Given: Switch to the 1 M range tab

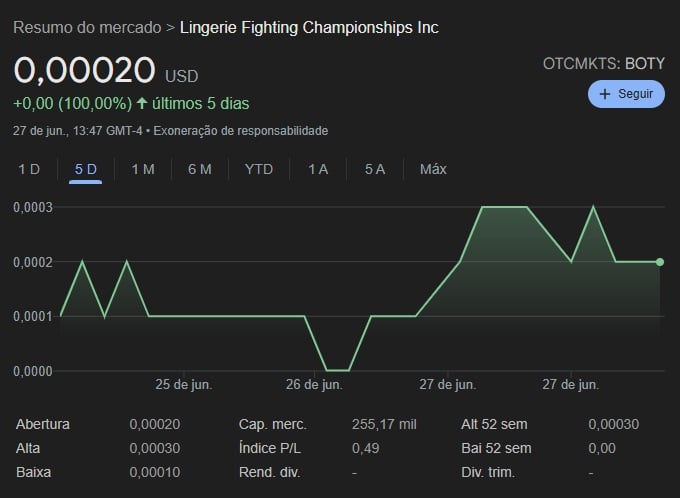Looking at the screenshot, I should tap(143, 169).
